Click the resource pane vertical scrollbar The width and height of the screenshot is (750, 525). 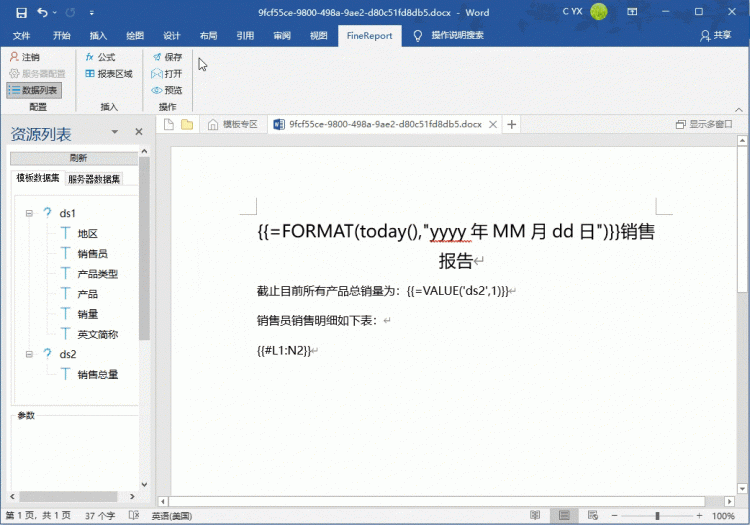[144, 248]
